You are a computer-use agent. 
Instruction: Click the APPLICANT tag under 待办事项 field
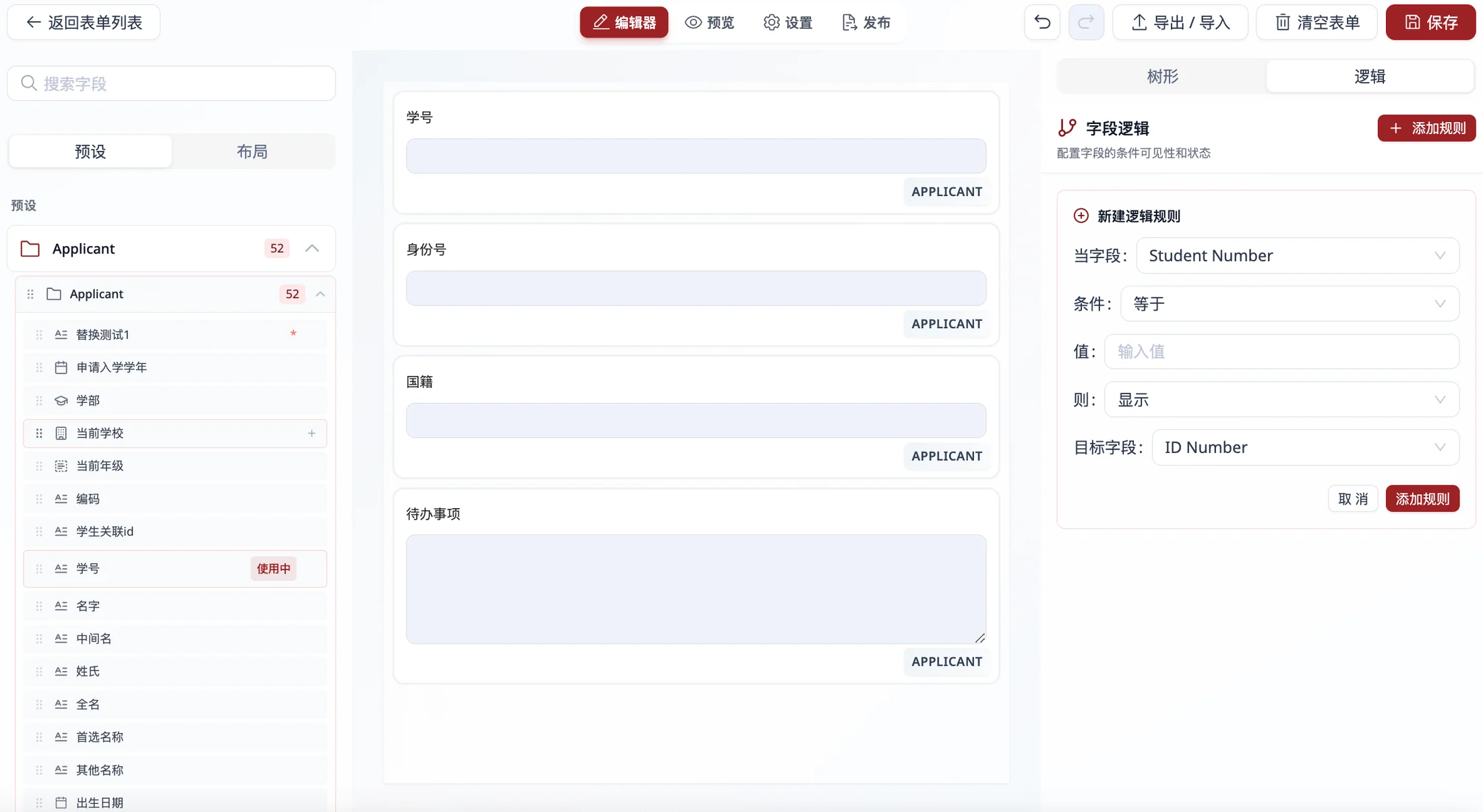point(946,662)
